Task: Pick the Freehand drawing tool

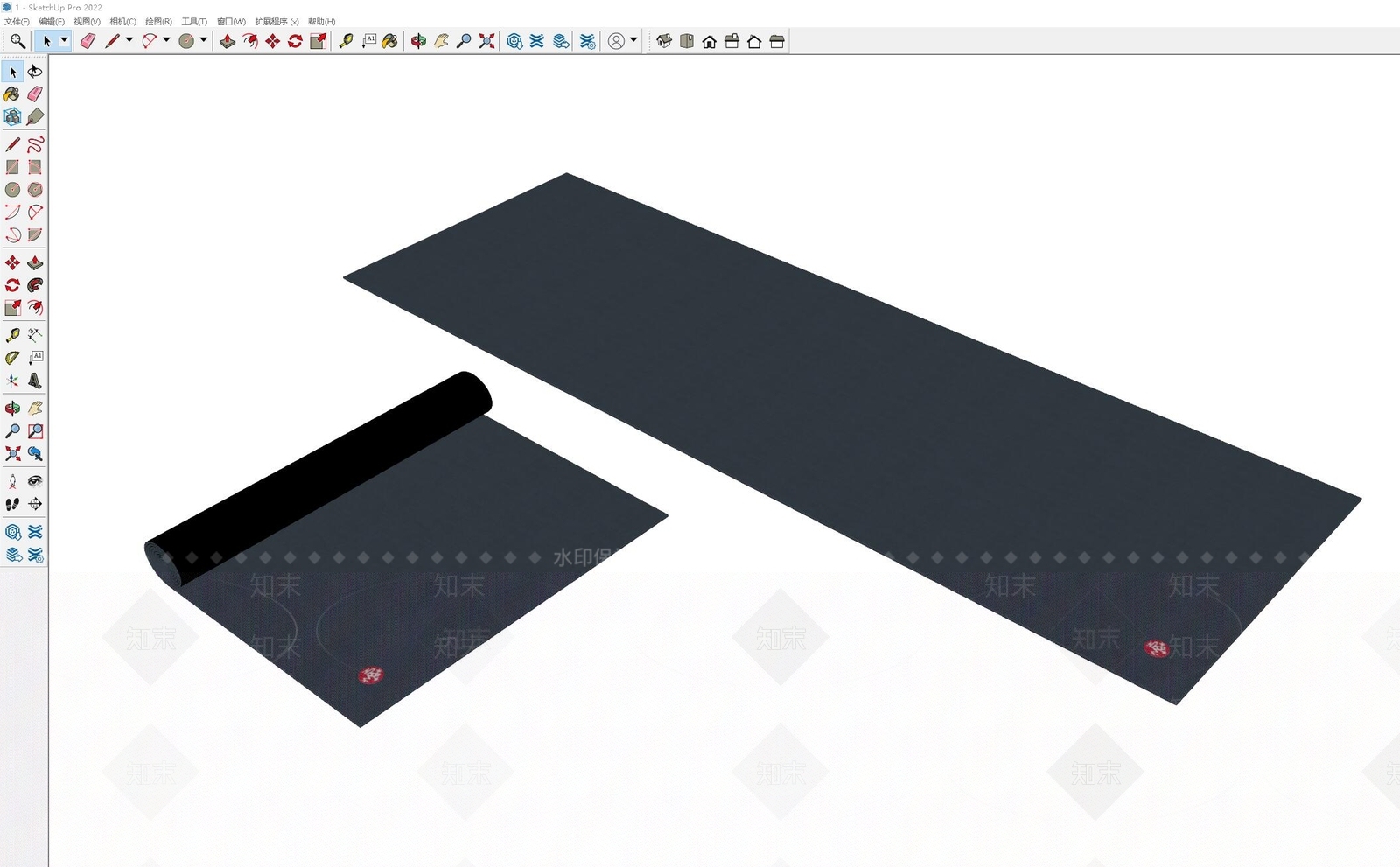Action: coord(35,144)
